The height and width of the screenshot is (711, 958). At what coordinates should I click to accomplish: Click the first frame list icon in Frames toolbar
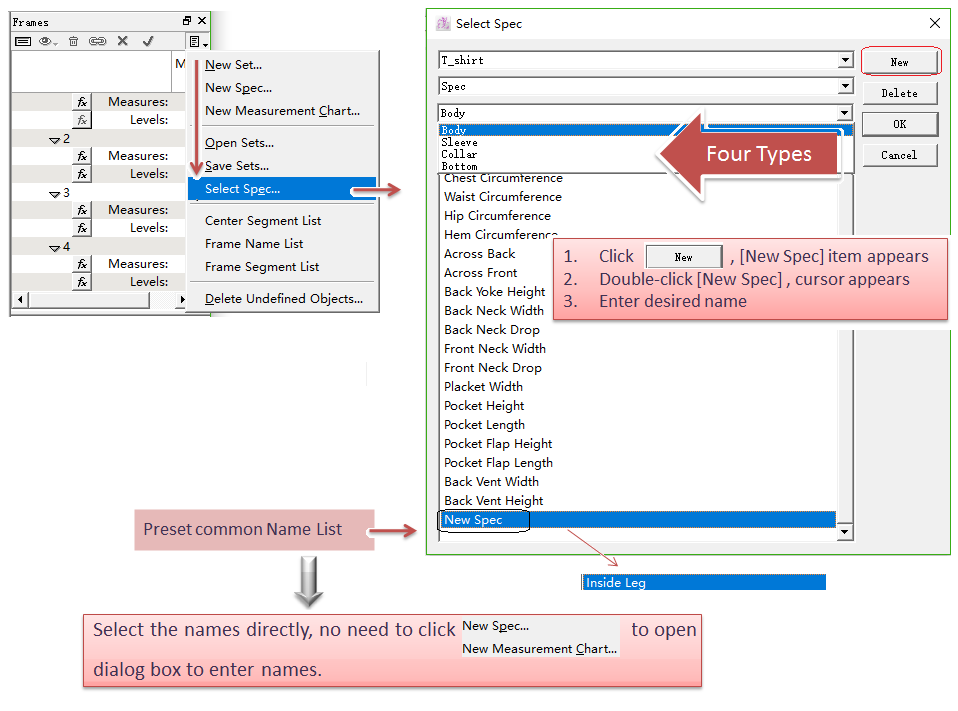tap(22, 41)
